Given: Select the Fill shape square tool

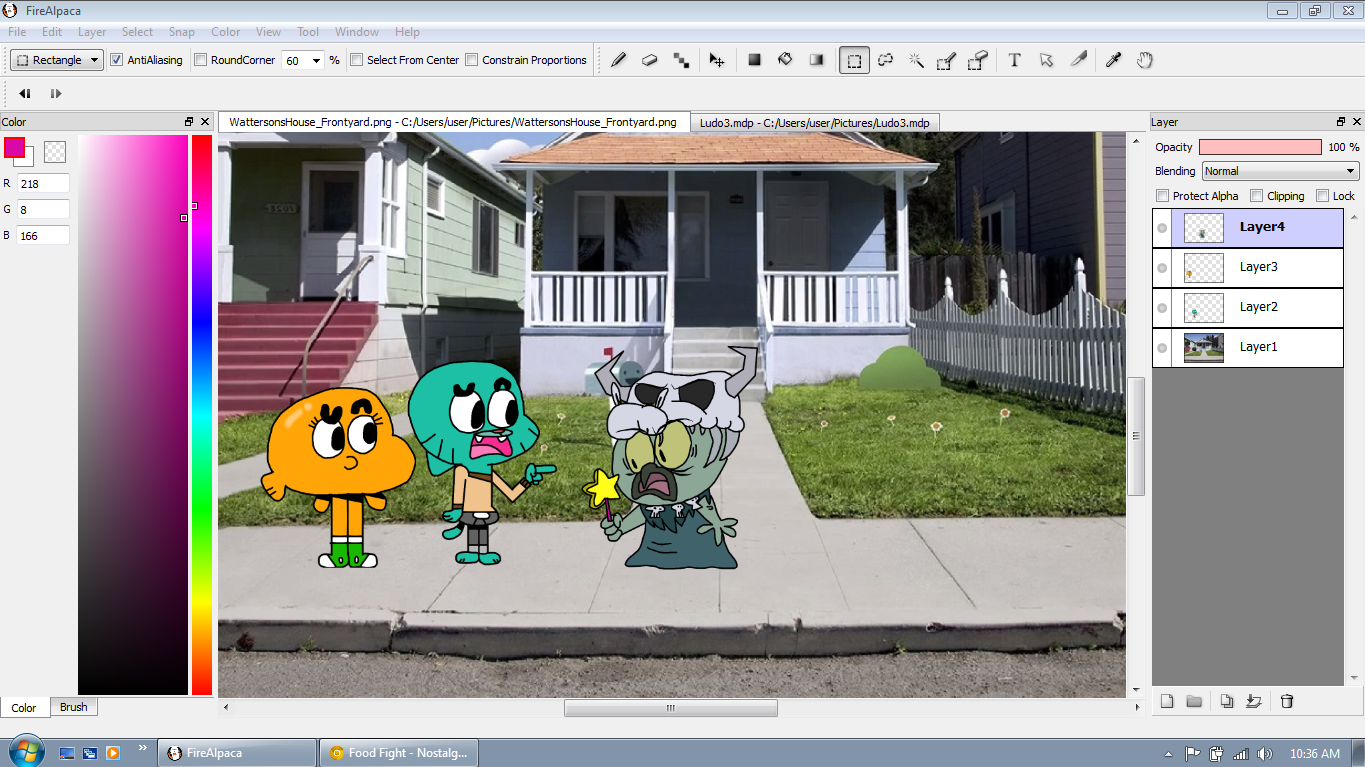Looking at the screenshot, I should tap(755, 60).
